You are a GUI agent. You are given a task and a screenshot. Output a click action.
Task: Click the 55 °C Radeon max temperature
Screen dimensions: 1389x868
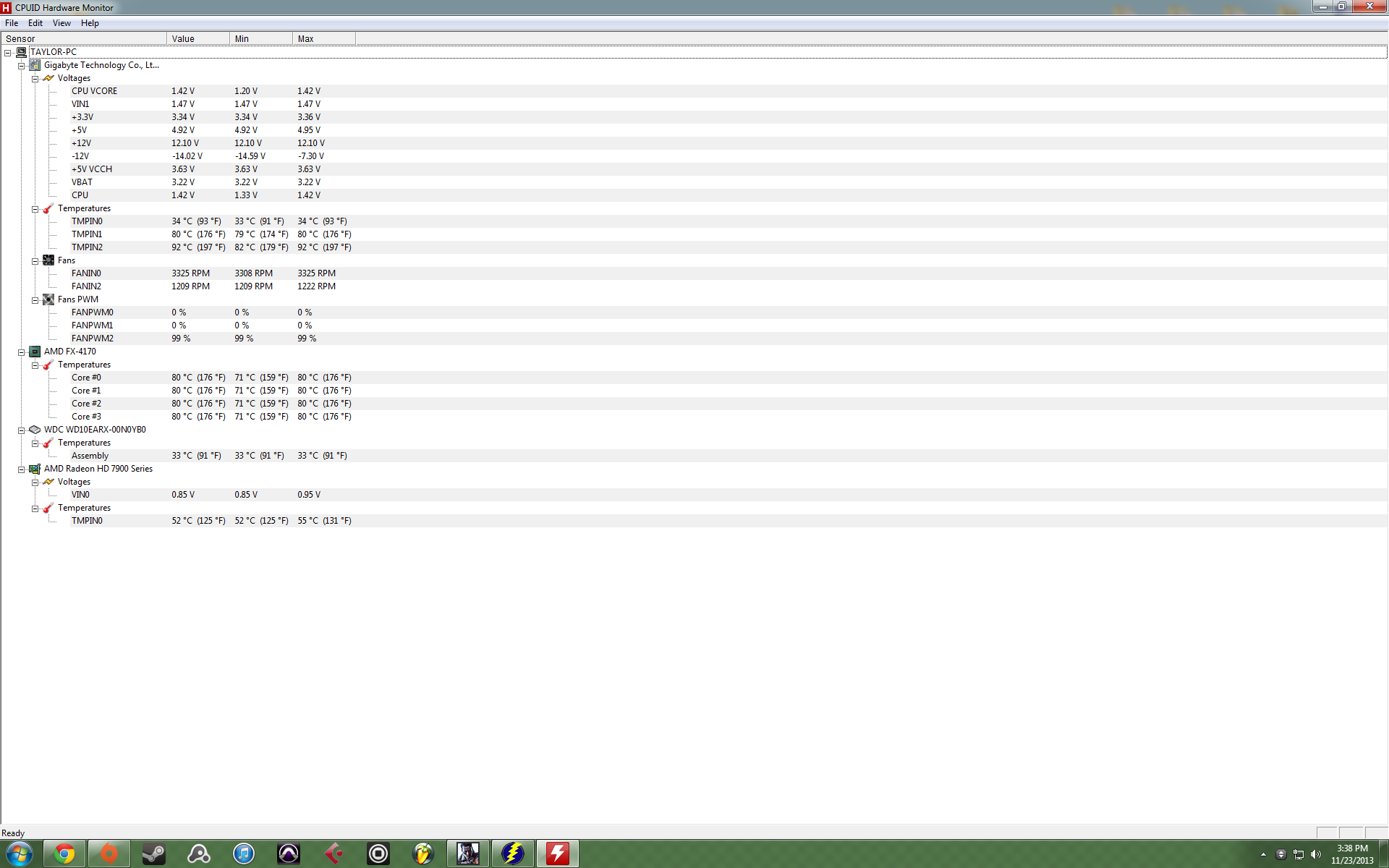tap(324, 521)
